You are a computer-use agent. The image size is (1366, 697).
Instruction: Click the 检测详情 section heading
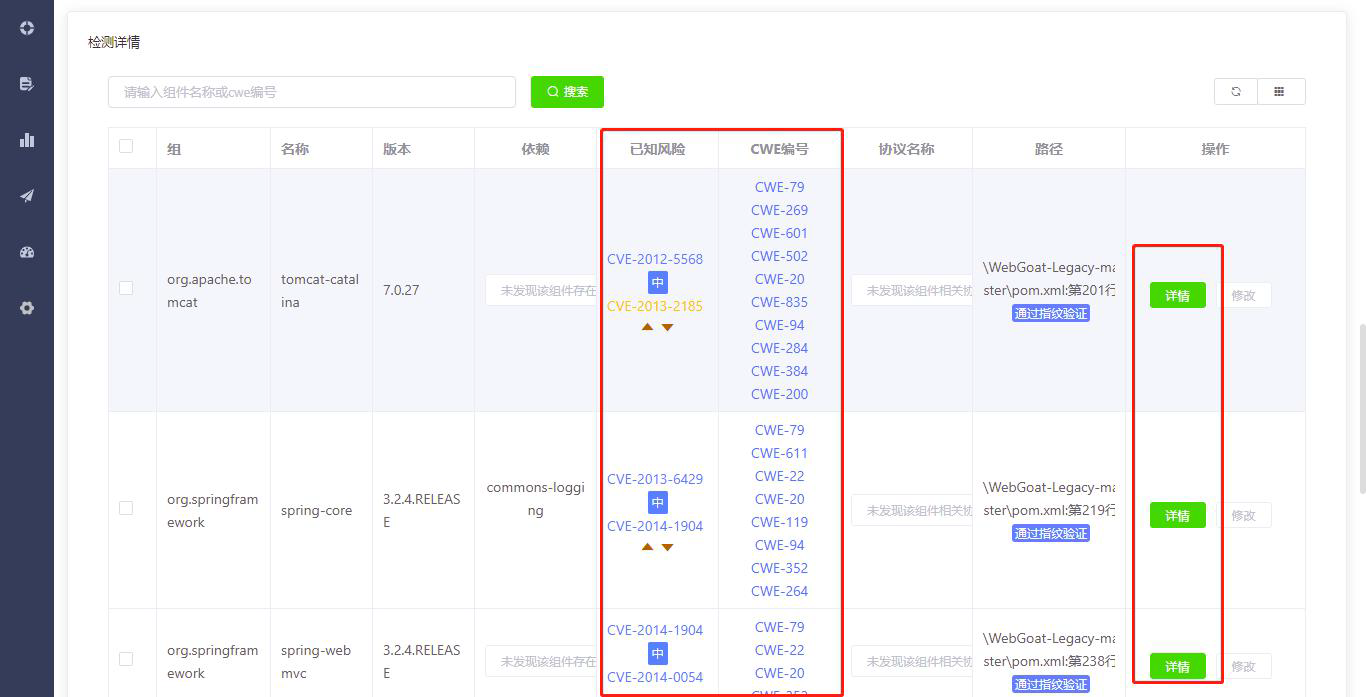pos(114,42)
